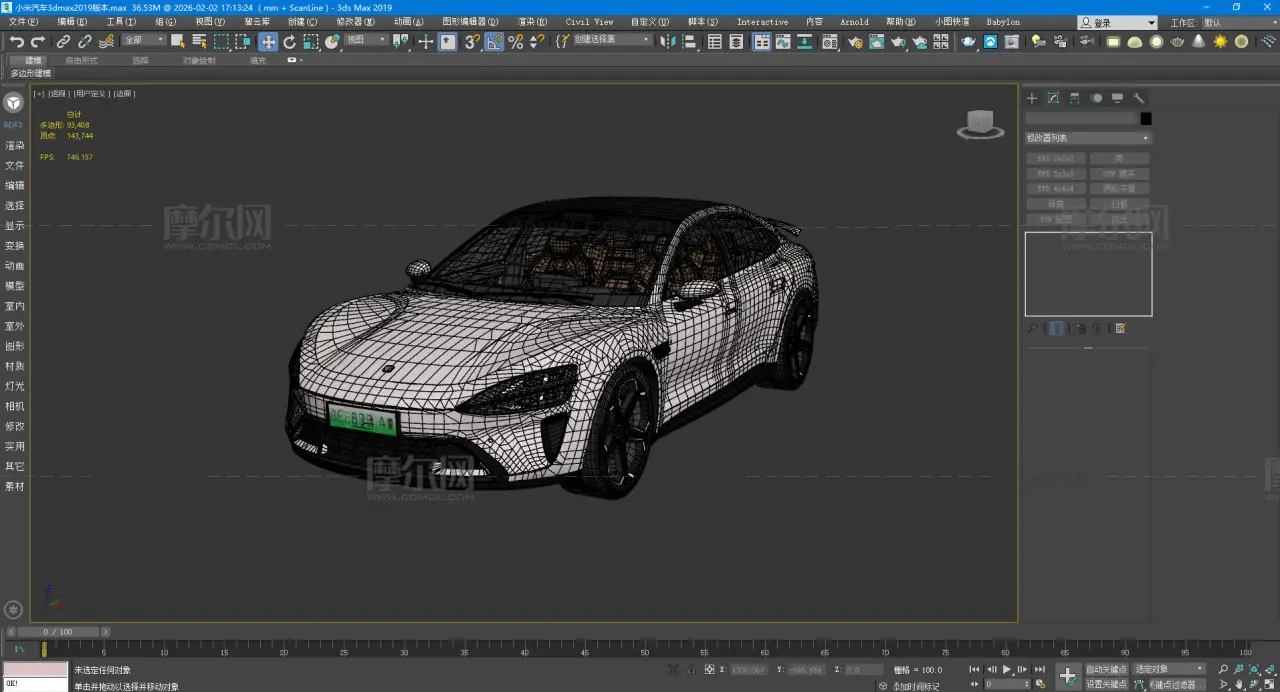The width and height of the screenshot is (1280, 692).
Task: Click the Undo arrow icon
Action: (17, 42)
